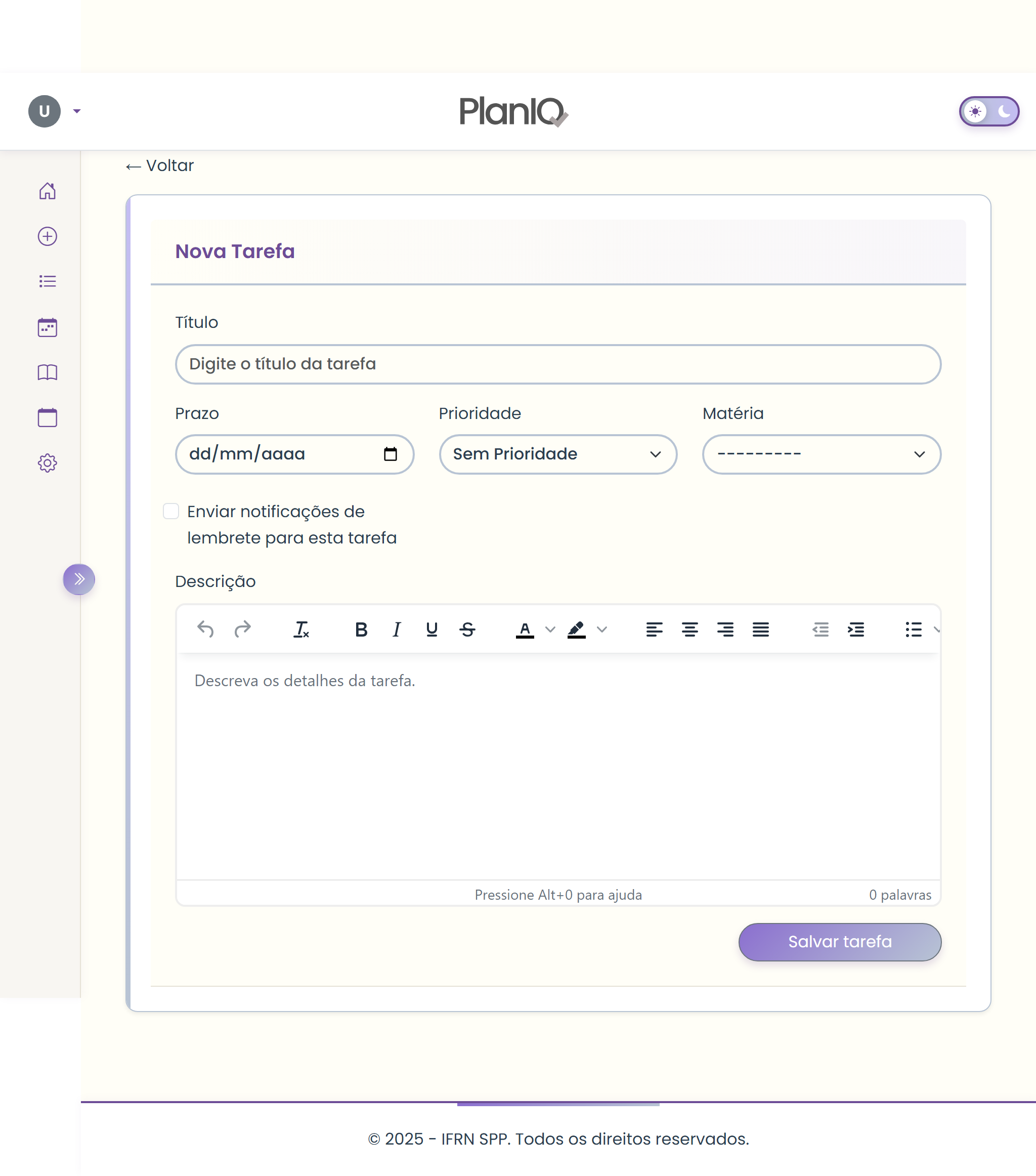Open the Prioridade dropdown

point(557,454)
